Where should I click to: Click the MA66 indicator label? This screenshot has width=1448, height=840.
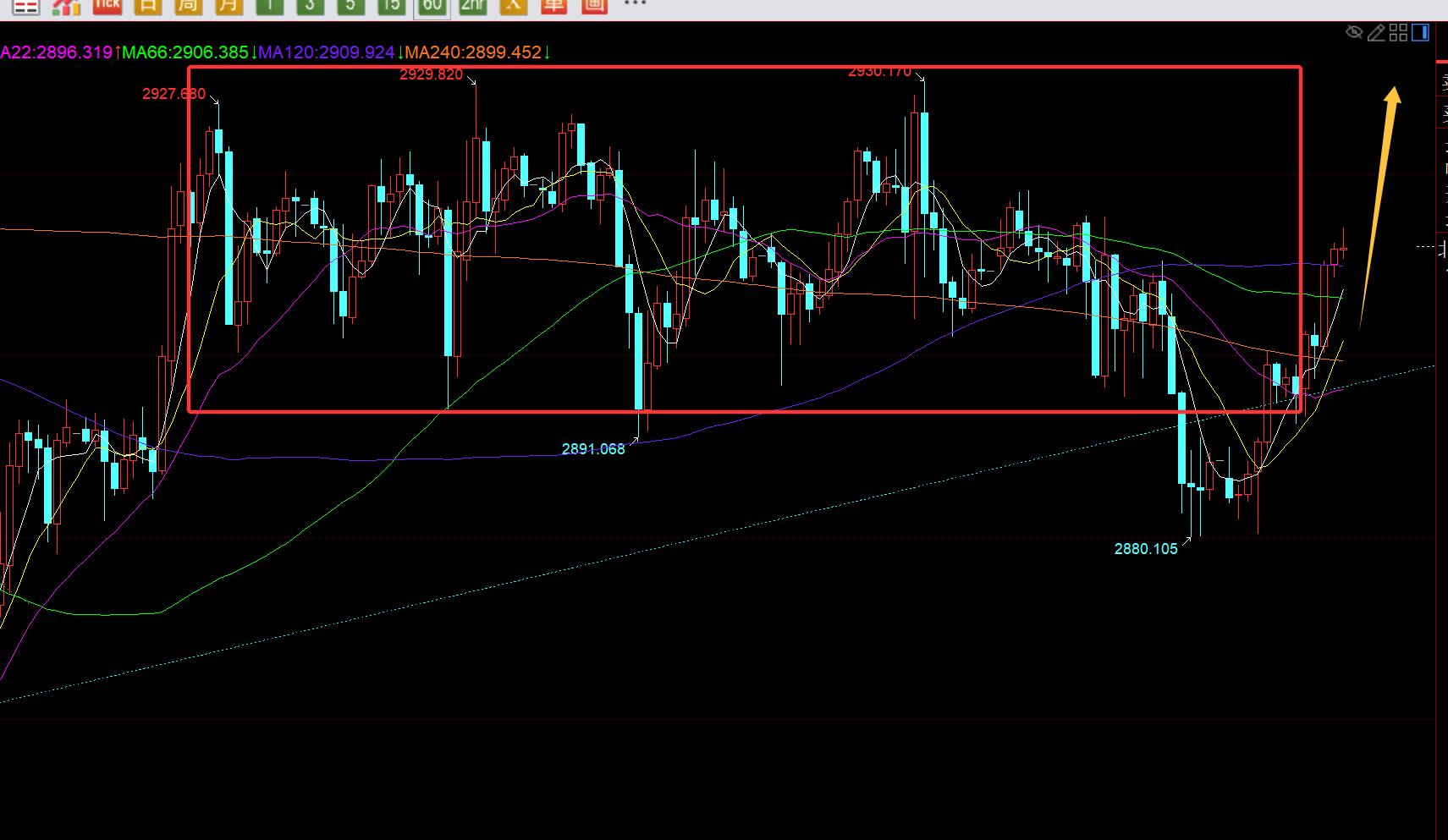[x=184, y=52]
